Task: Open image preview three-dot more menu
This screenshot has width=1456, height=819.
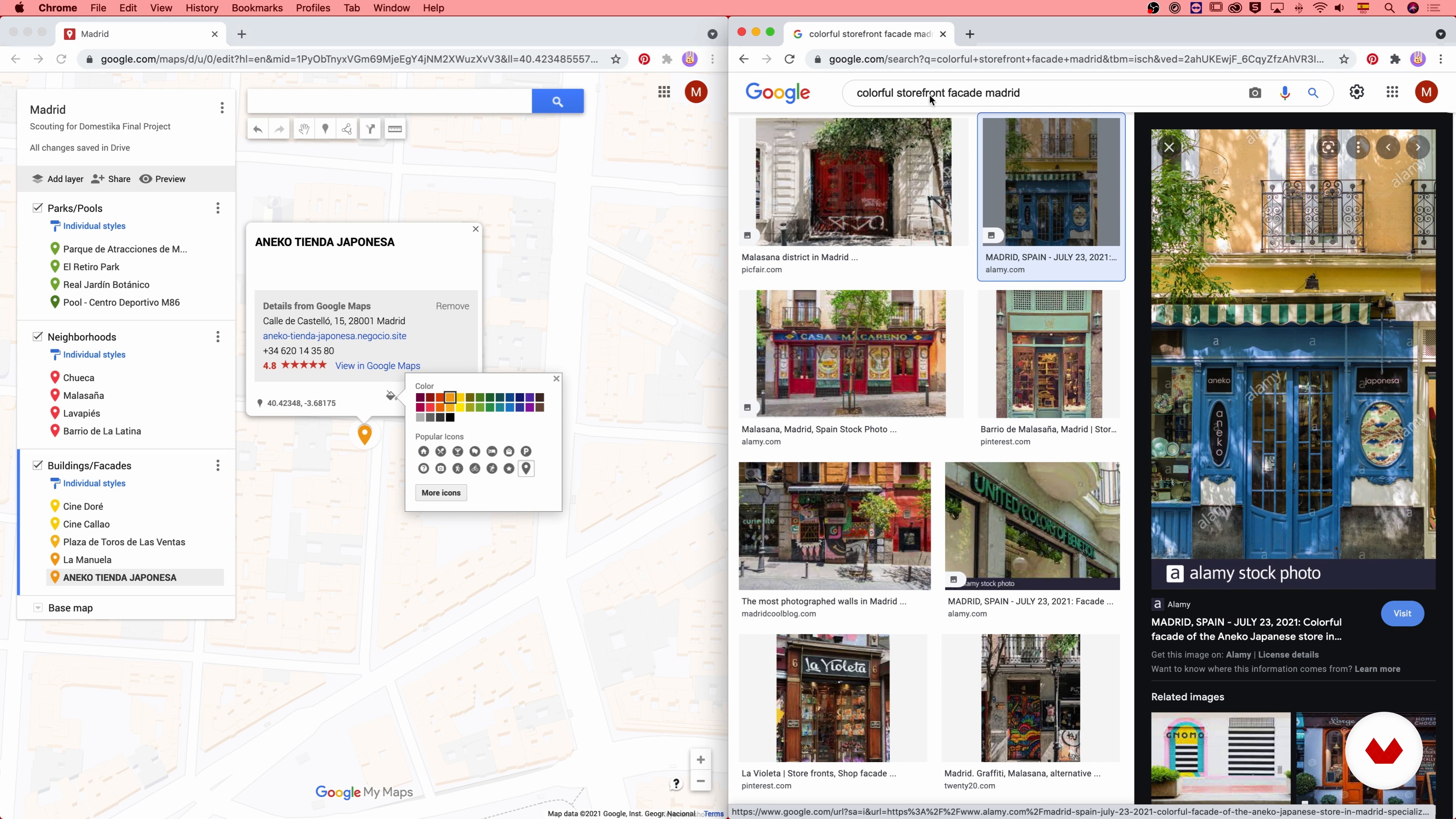Action: [1358, 147]
